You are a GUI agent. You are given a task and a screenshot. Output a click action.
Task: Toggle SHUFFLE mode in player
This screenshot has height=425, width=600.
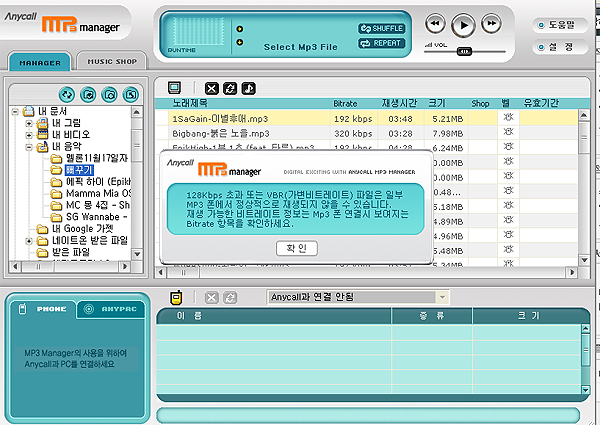coord(382,28)
